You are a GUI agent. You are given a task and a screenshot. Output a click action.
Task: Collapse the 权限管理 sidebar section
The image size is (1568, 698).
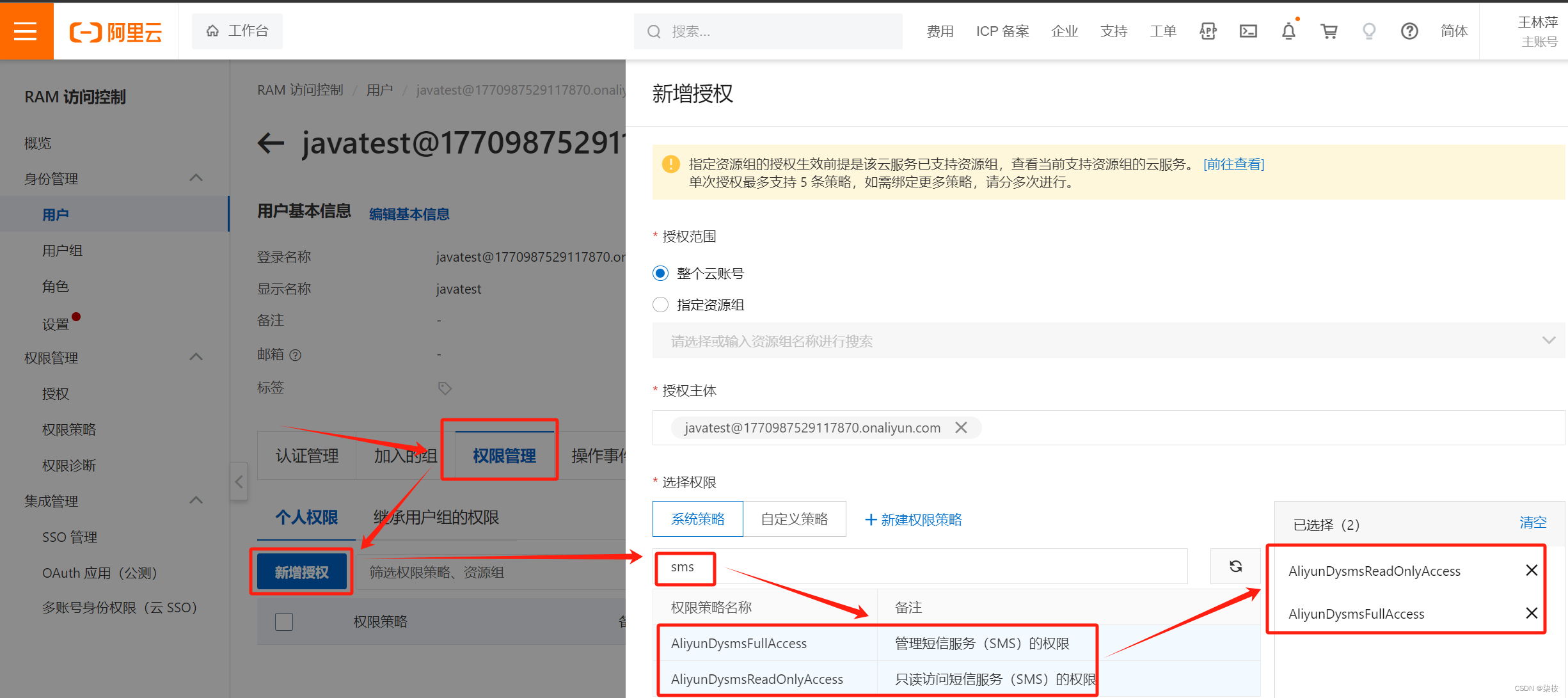pyautogui.click(x=196, y=357)
